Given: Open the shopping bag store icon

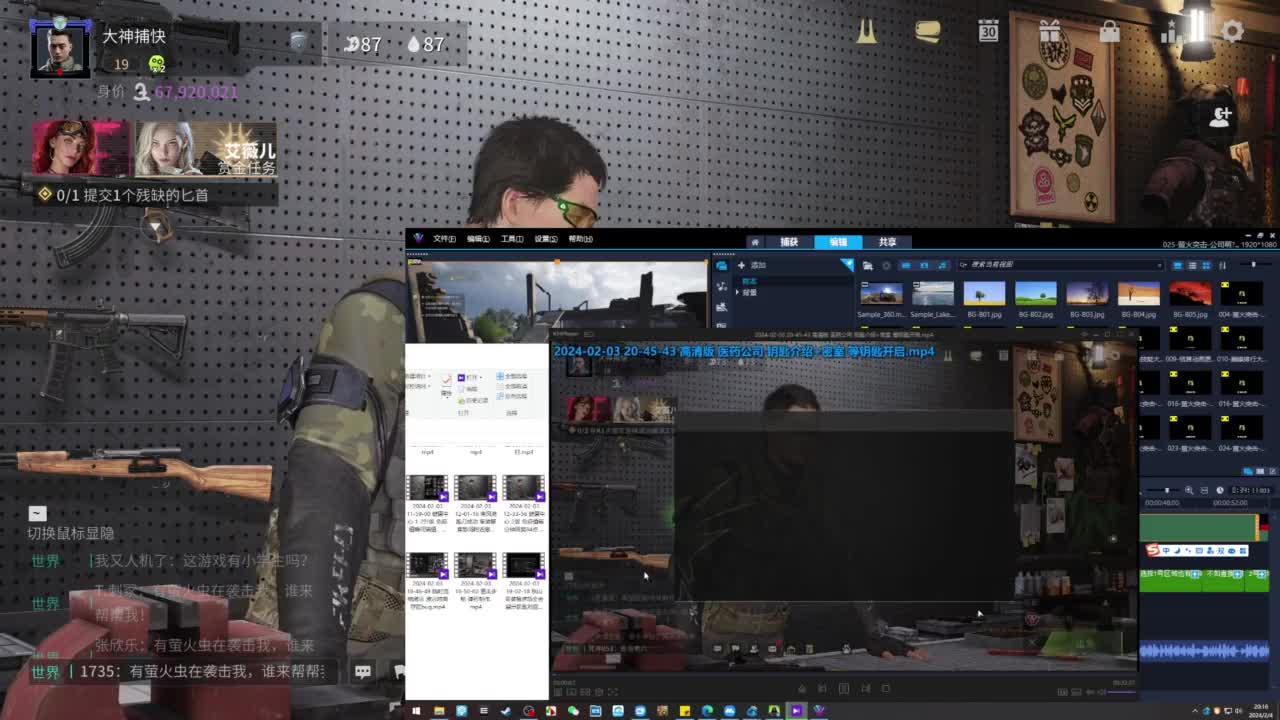Looking at the screenshot, I should [x=1110, y=31].
